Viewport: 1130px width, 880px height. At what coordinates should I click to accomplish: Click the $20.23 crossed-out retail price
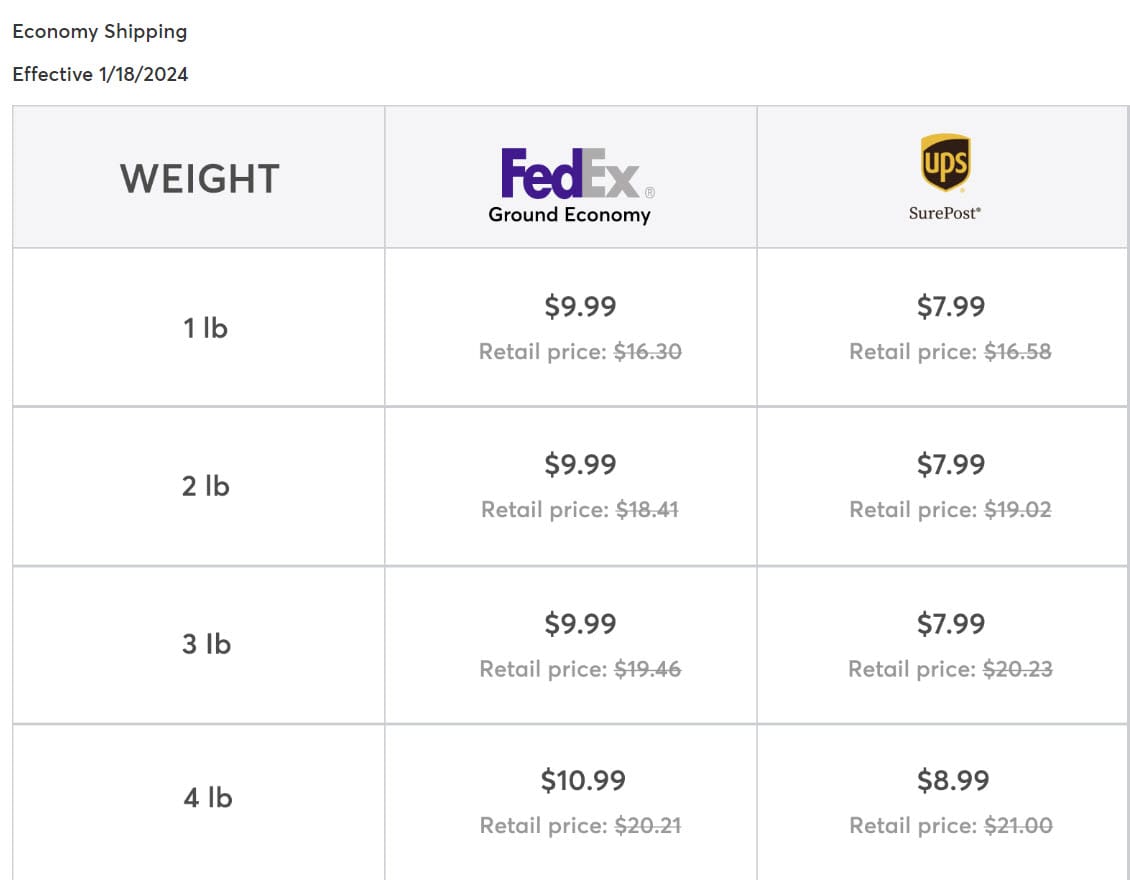pos(1017,669)
